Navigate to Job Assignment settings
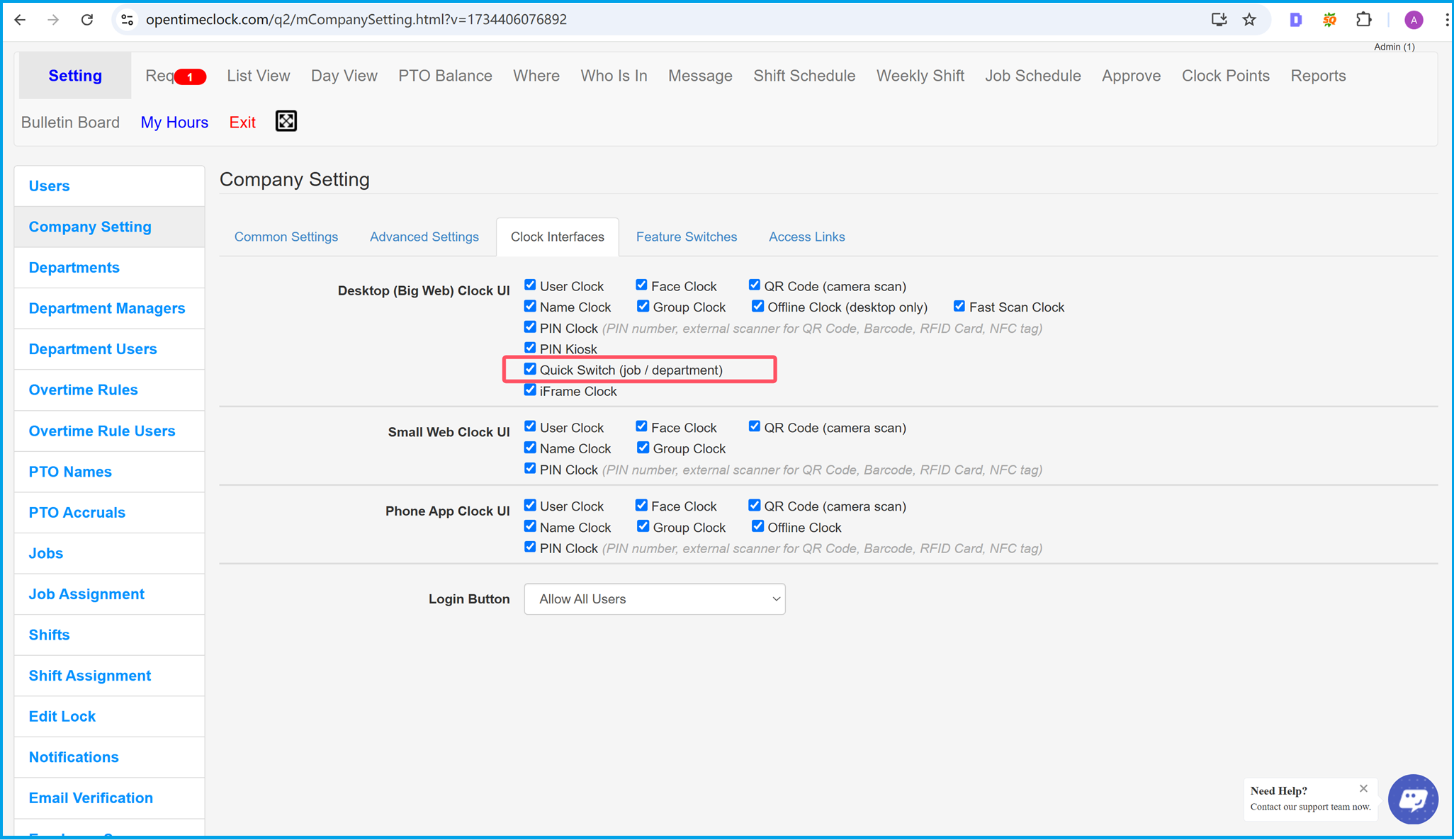 pos(86,594)
